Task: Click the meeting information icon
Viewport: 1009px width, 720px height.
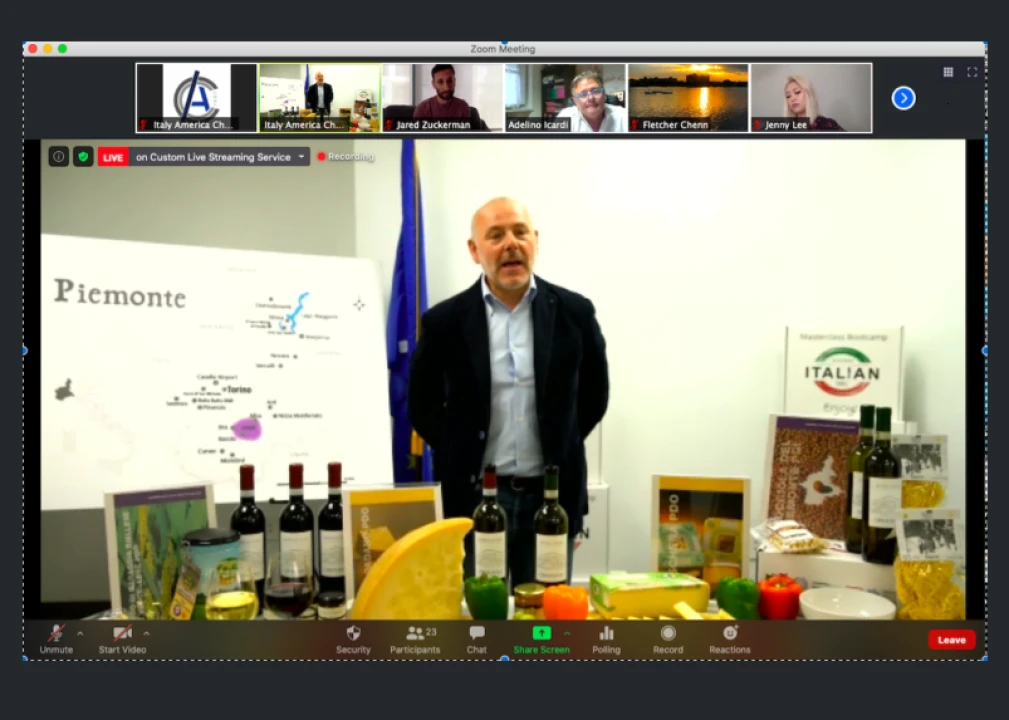Action: (x=59, y=157)
